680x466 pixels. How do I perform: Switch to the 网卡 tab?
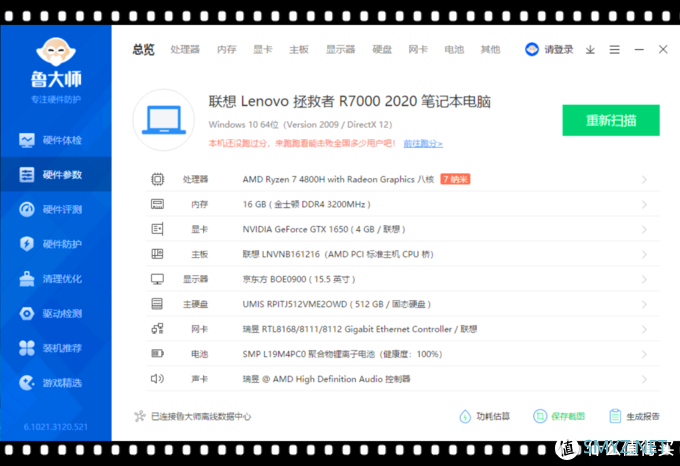pos(418,49)
